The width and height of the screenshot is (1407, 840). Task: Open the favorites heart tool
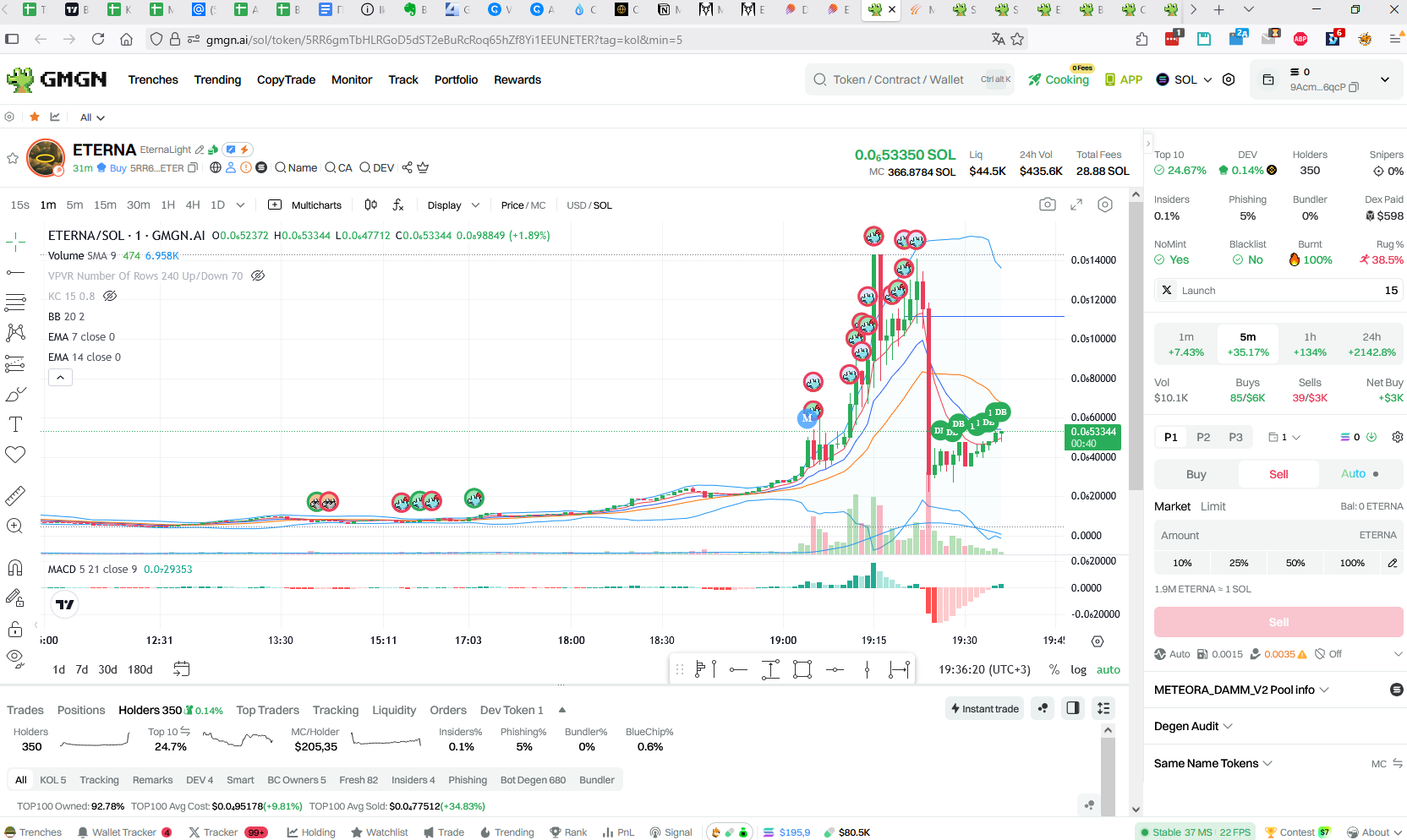15,455
